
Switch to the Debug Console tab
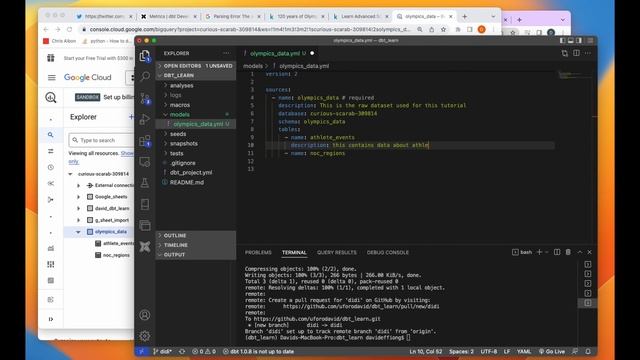click(x=388, y=252)
